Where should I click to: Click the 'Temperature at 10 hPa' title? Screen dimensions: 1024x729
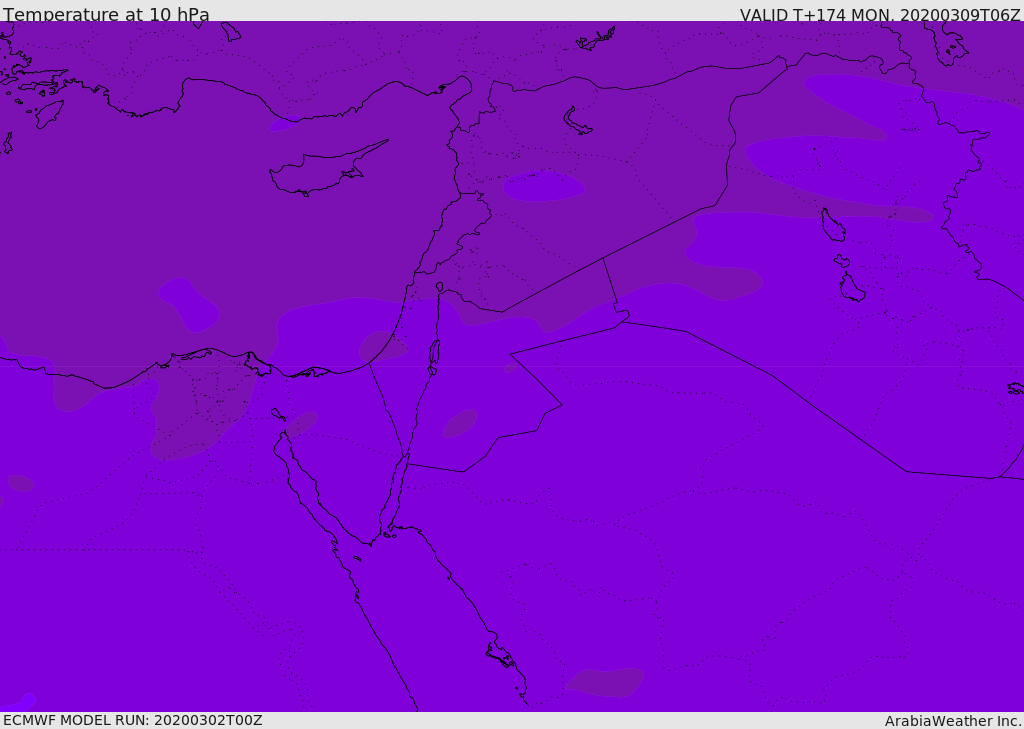point(106,14)
